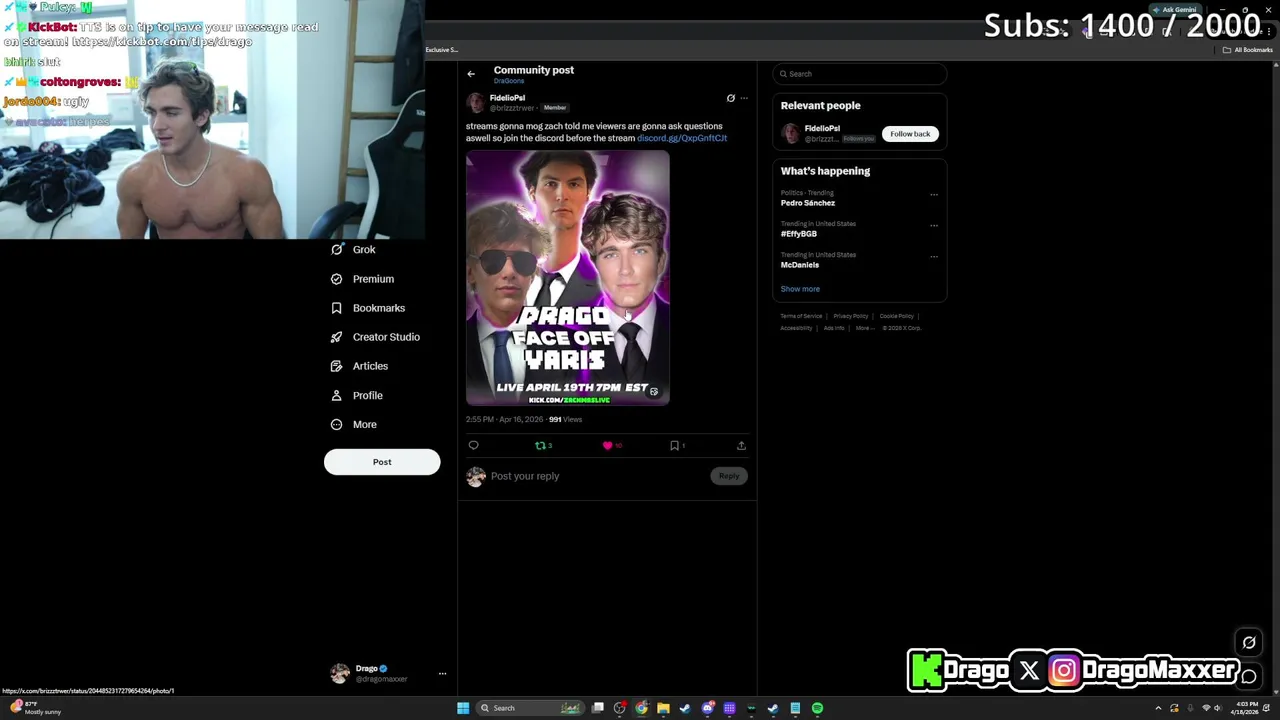The height and width of the screenshot is (720, 1280).
Task: Show hidden system tray icons
Action: (1159, 708)
